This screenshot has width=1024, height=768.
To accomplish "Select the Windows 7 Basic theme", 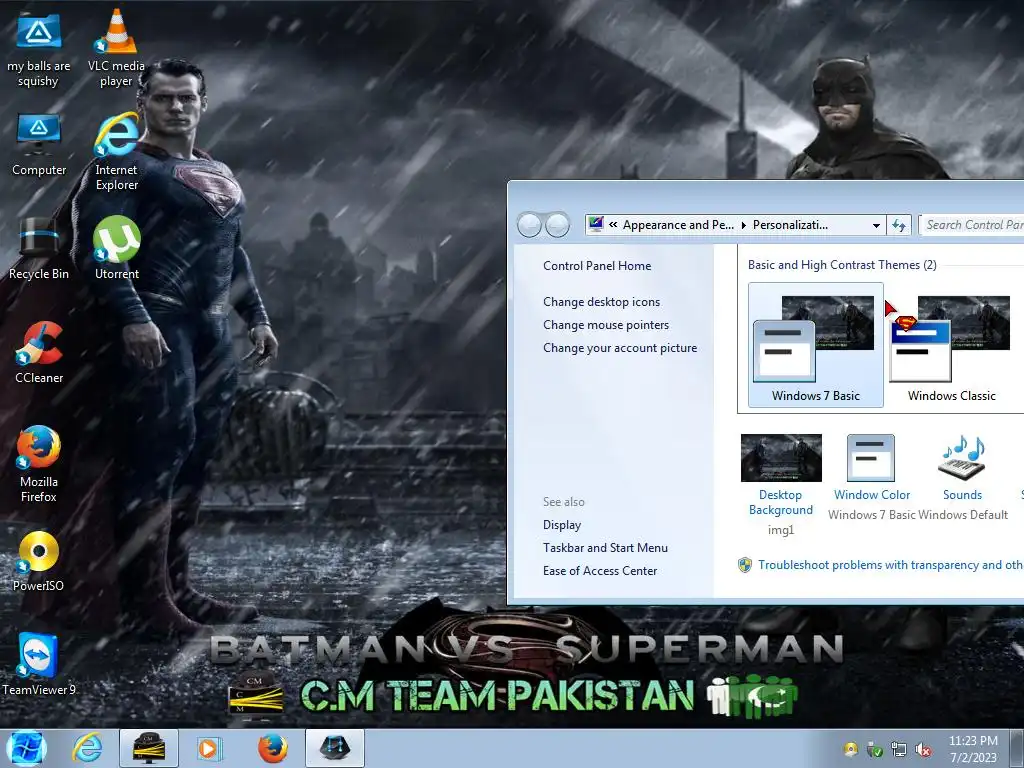I will point(816,345).
